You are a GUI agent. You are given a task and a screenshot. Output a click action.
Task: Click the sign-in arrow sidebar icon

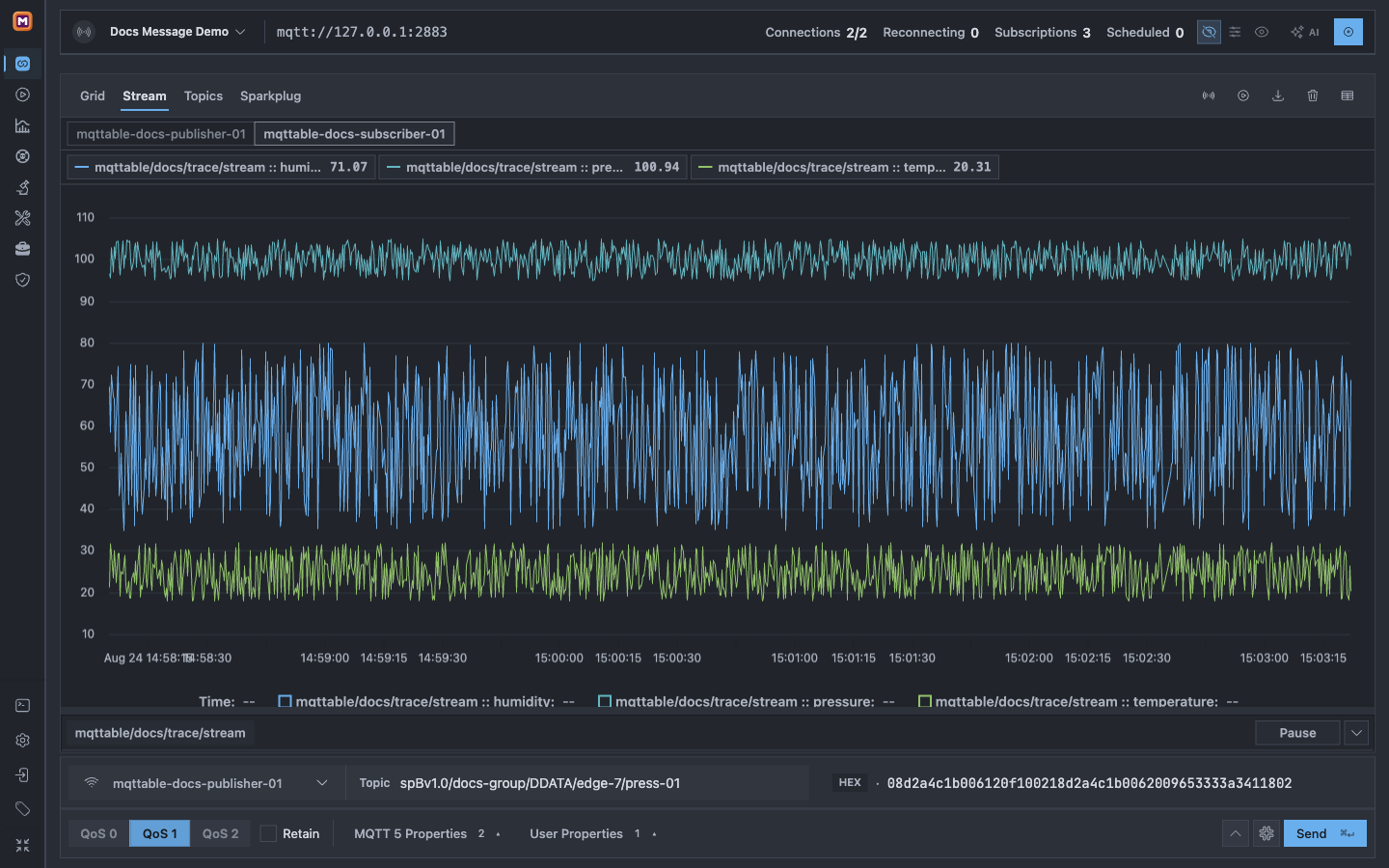(22, 775)
